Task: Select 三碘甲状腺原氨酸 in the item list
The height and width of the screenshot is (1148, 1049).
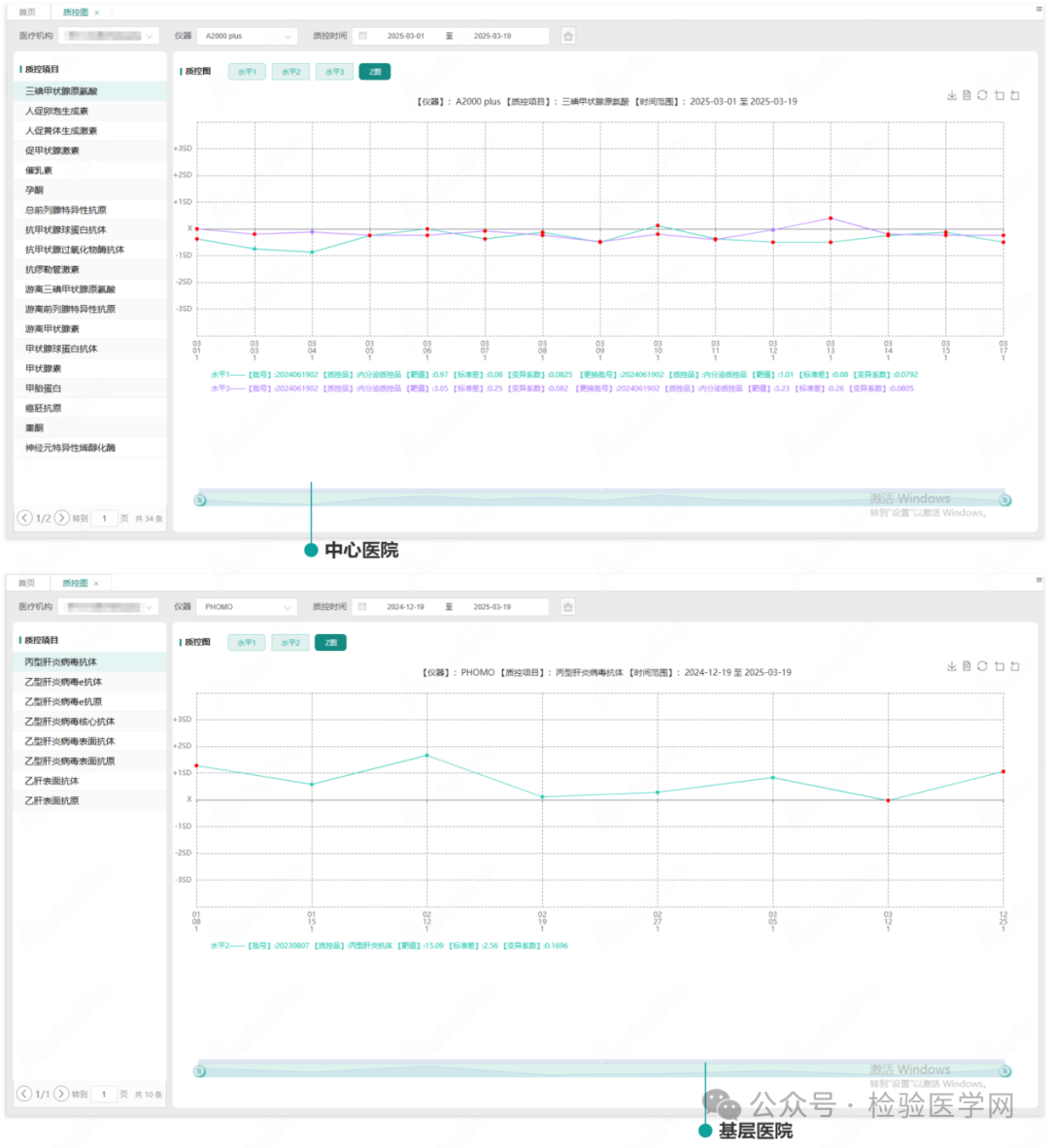Action: pyautogui.click(x=90, y=91)
